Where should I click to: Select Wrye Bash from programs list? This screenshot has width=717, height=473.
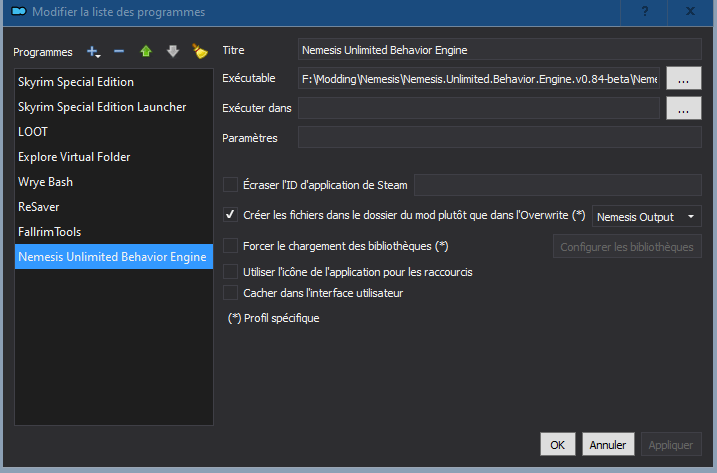coord(45,182)
